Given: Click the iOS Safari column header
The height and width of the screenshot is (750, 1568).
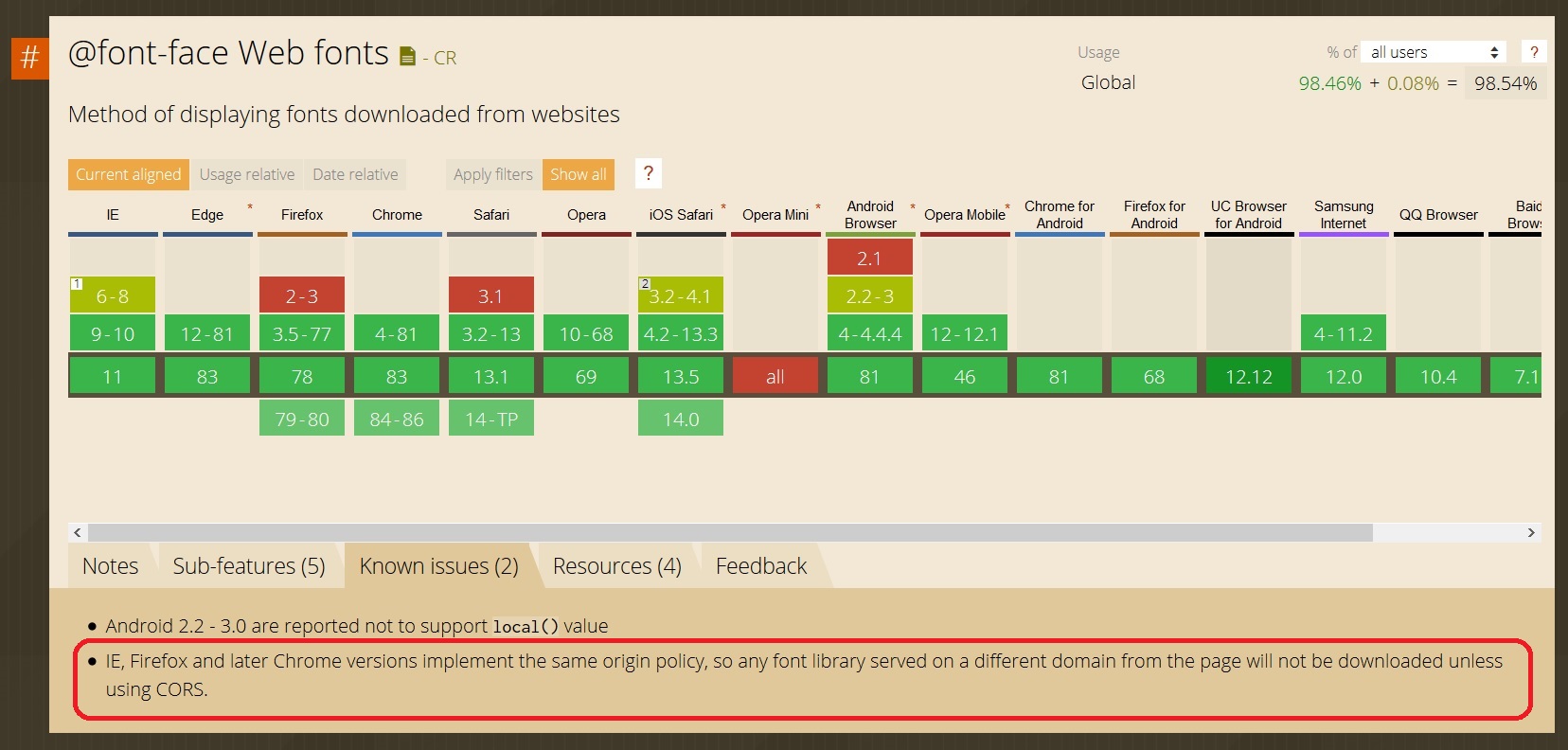Looking at the screenshot, I should (x=681, y=215).
